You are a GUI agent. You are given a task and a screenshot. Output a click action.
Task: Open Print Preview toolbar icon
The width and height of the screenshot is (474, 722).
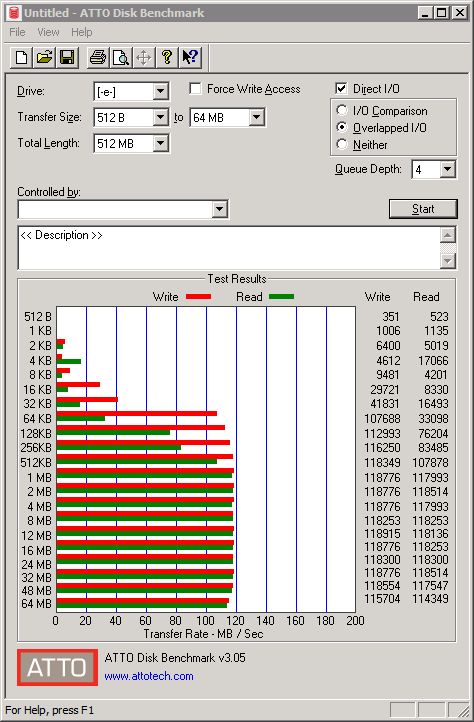click(x=121, y=58)
